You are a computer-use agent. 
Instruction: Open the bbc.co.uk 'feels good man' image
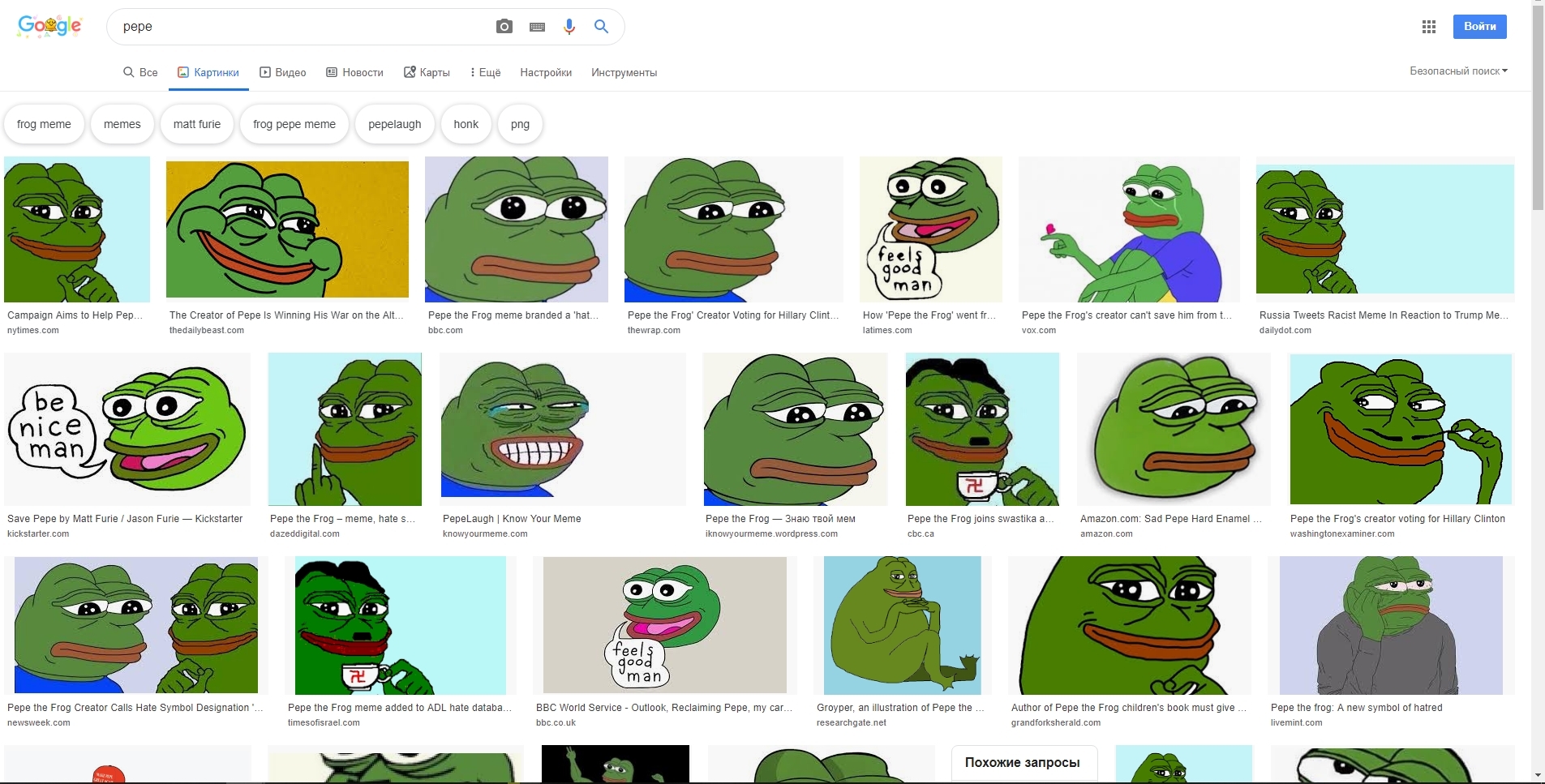tap(665, 625)
